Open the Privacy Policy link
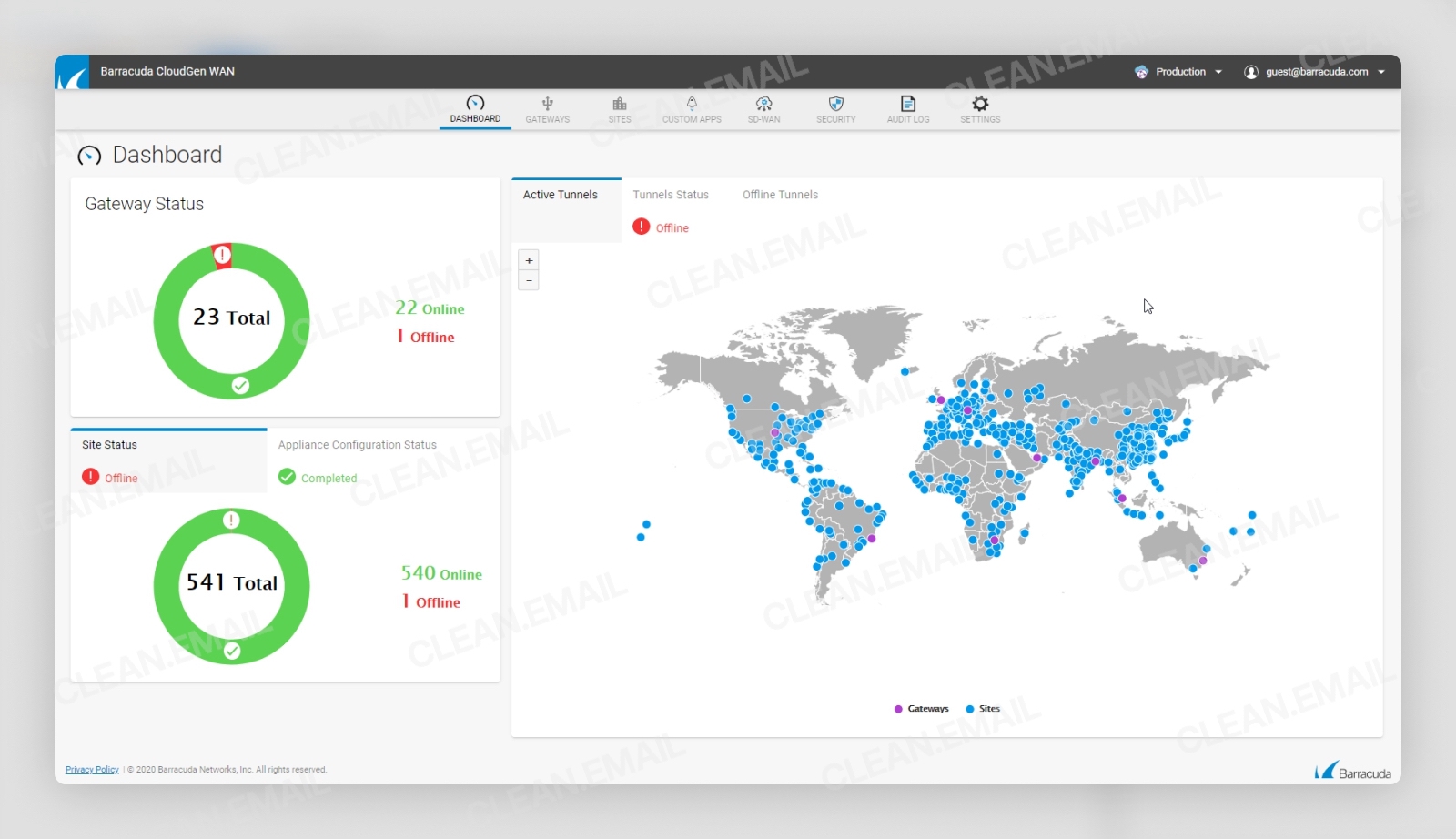Viewport: 1456px width, 839px height. (x=91, y=769)
